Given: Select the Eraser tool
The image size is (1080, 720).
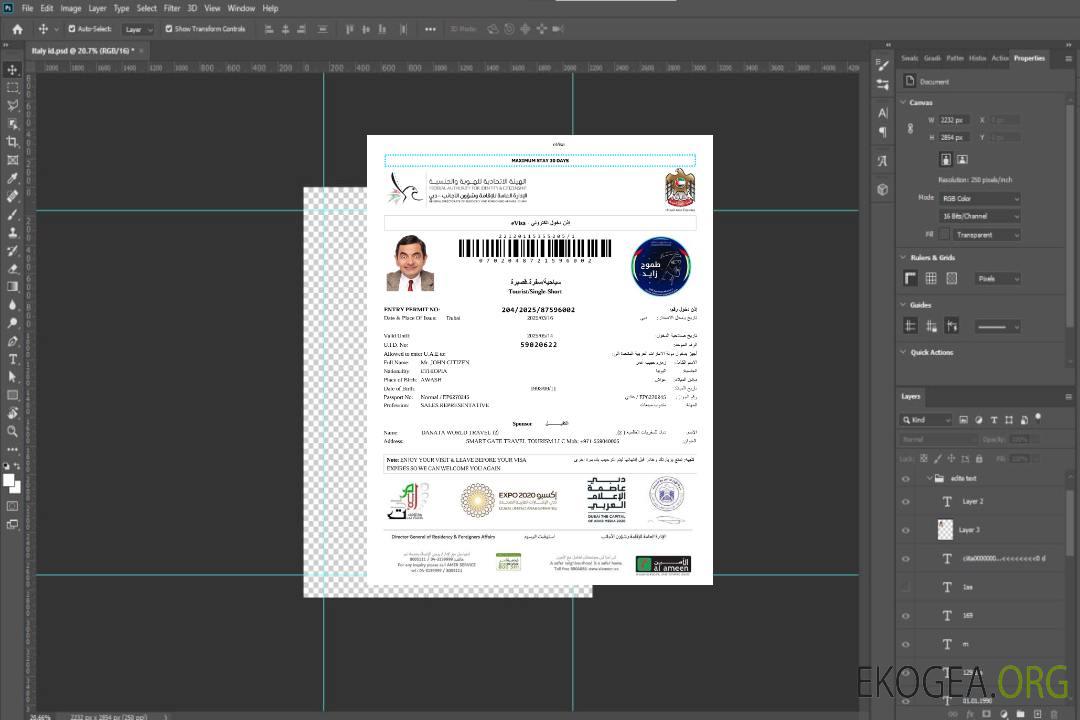Looking at the screenshot, I should (x=12, y=269).
